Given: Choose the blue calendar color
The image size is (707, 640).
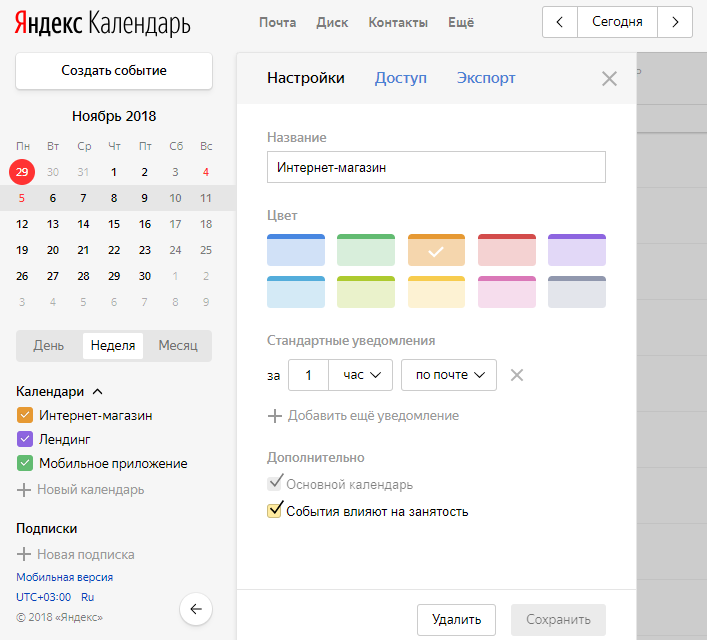Looking at the screenshot, I should coord(296,250).
